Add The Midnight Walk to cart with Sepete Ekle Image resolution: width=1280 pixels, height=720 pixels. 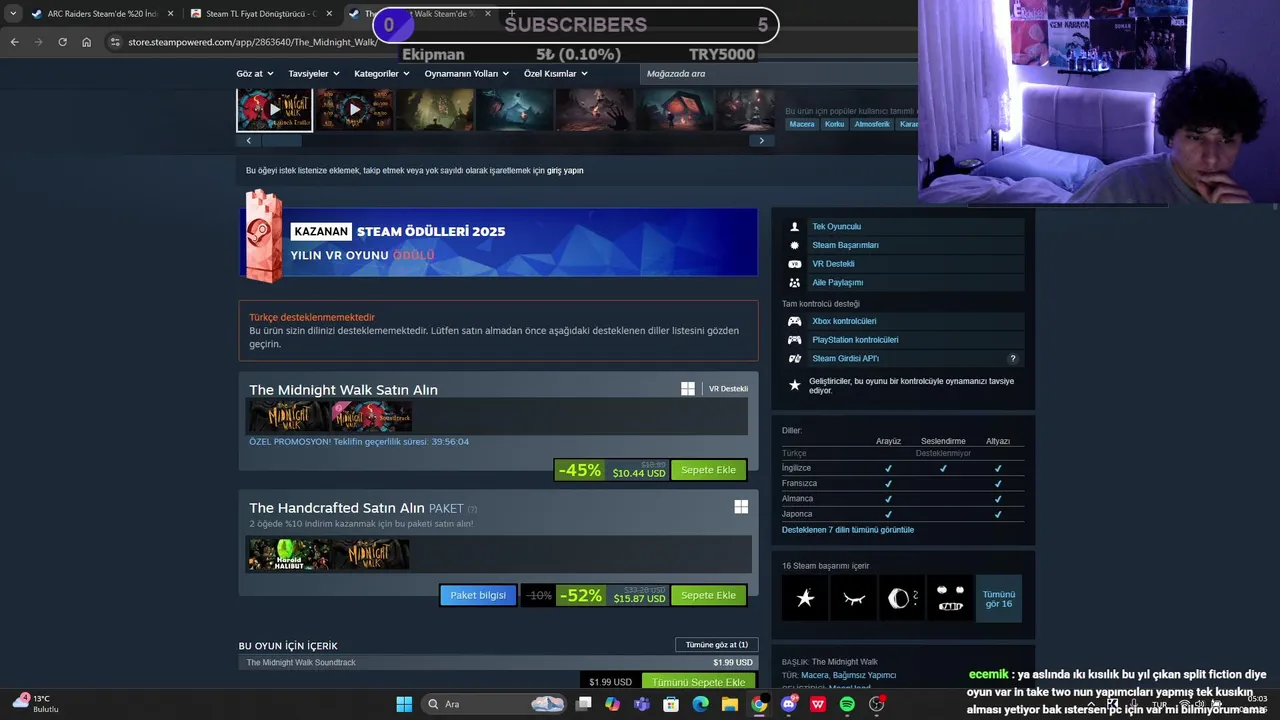click(708, 470)
